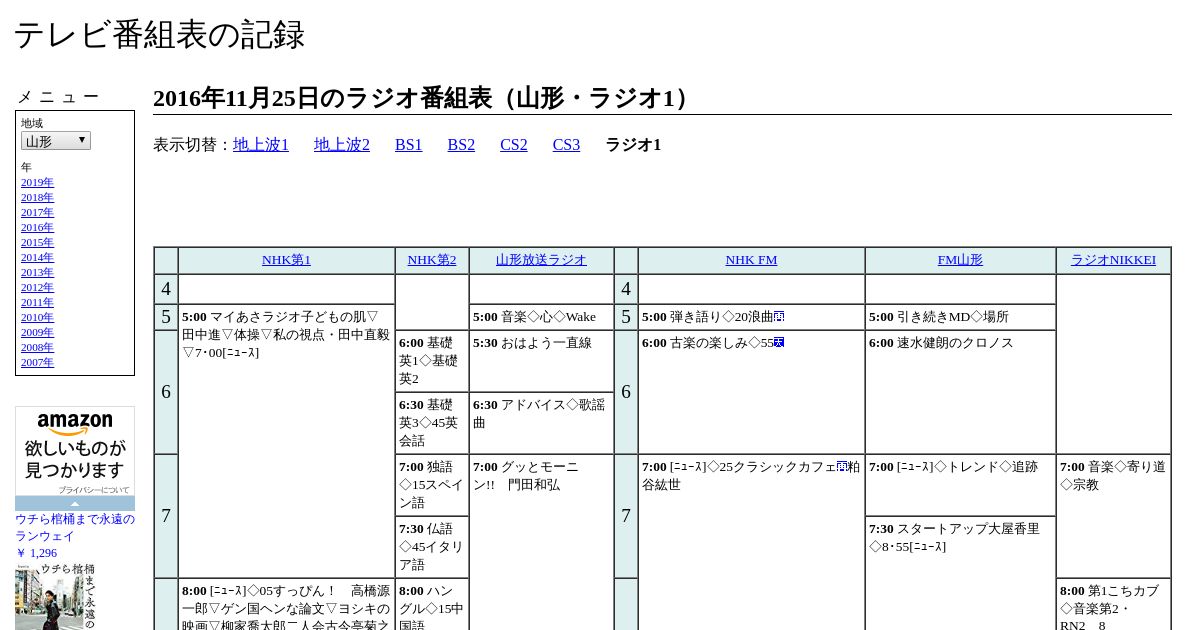Click the 6:00 速水健朗のクロノス cell
The height and width of the screenshot is (630, 1200).
960,392
